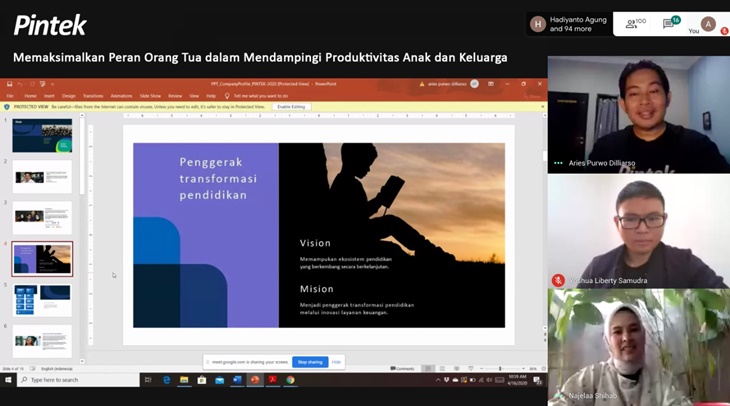Open Microsoft Edge from taskbar
Viewport: 730px width, 406px height.
click(166, 380)
